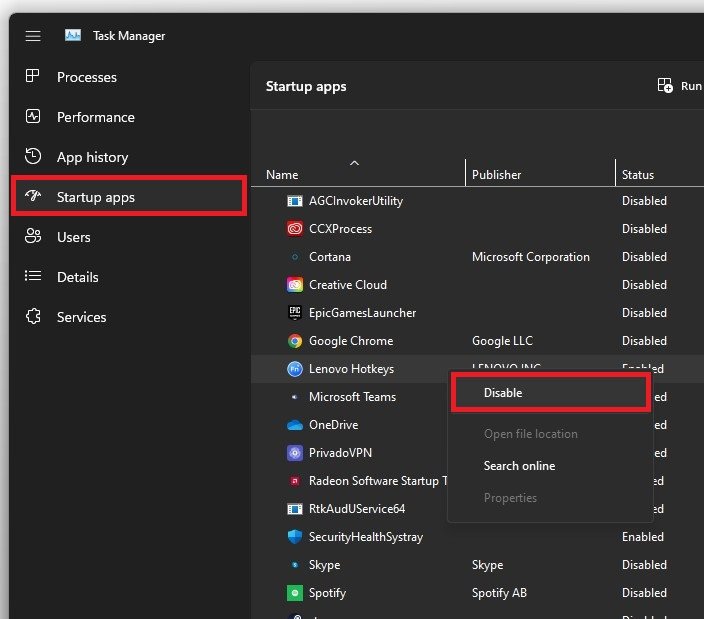Click the OneDrive cloud icon
This screenshot has width=704, height=619.
(x=295, y=425)
